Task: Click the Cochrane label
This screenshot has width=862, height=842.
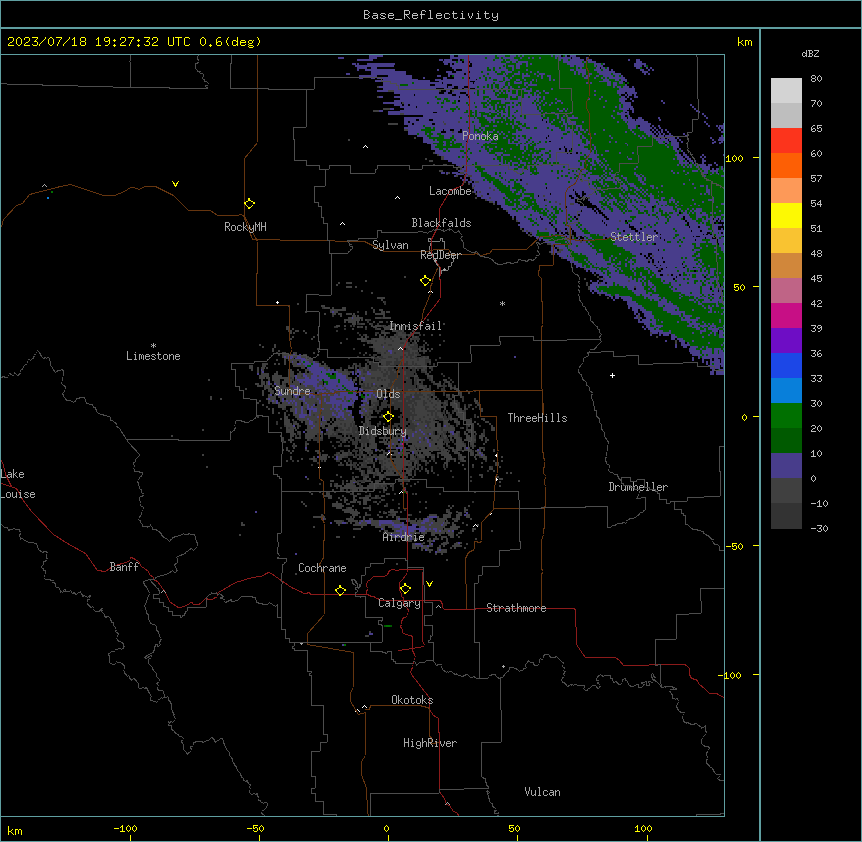Action: (x=322, y=568)
